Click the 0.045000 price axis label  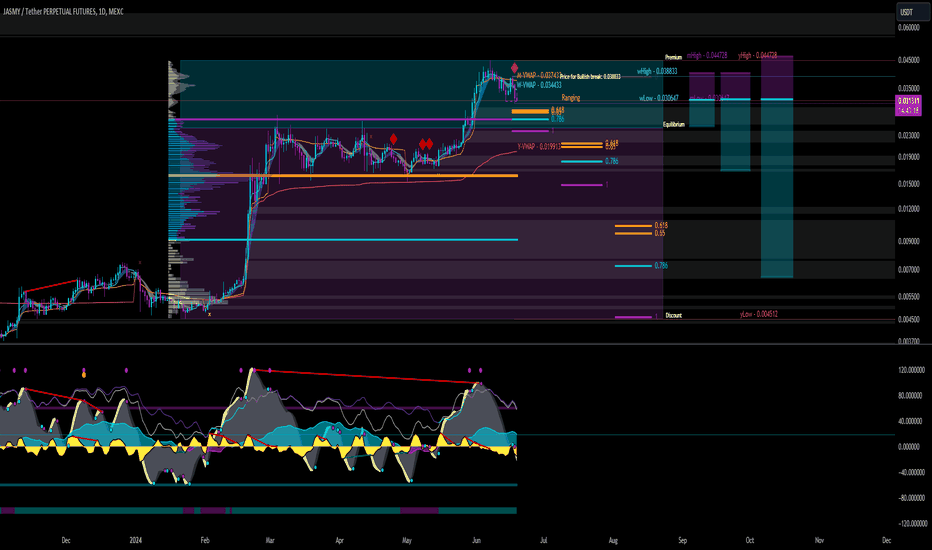coord(909,60)
